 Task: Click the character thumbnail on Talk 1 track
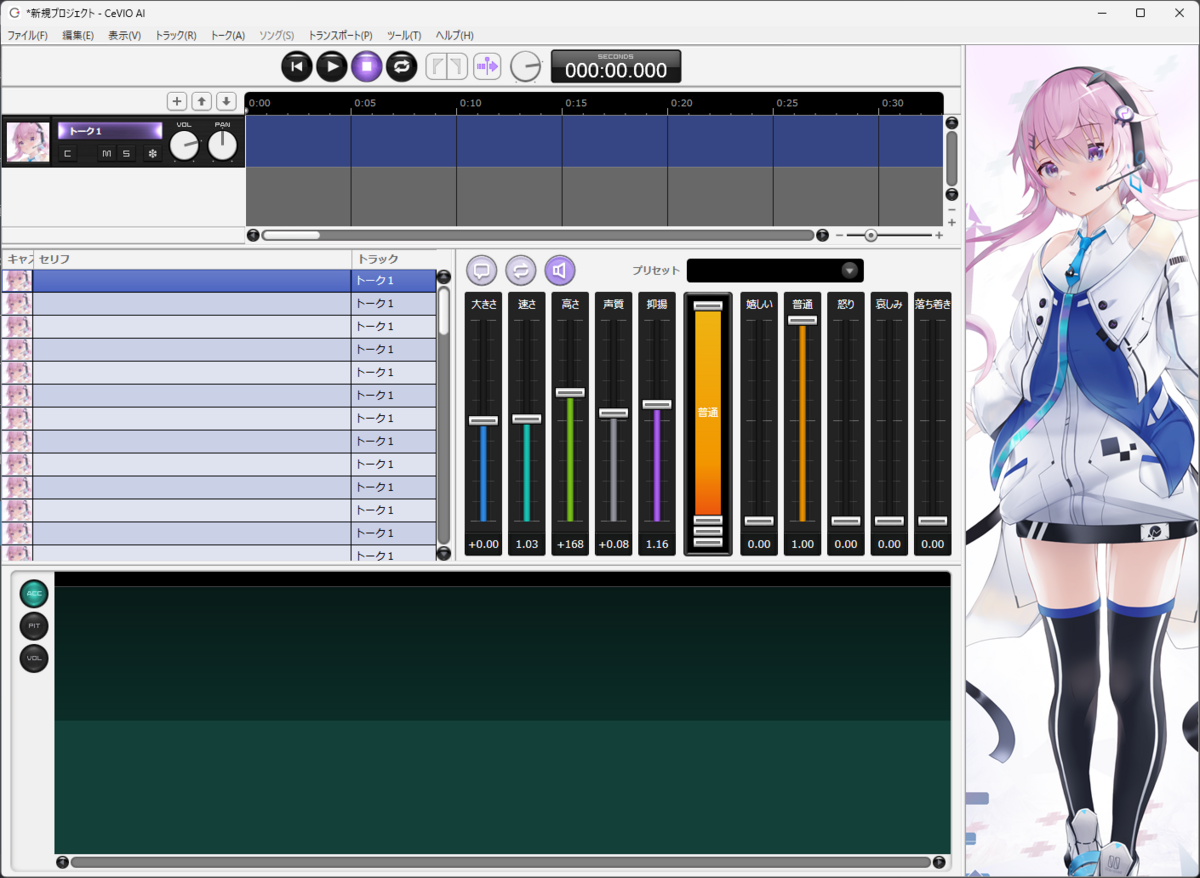tap(28, 141)
